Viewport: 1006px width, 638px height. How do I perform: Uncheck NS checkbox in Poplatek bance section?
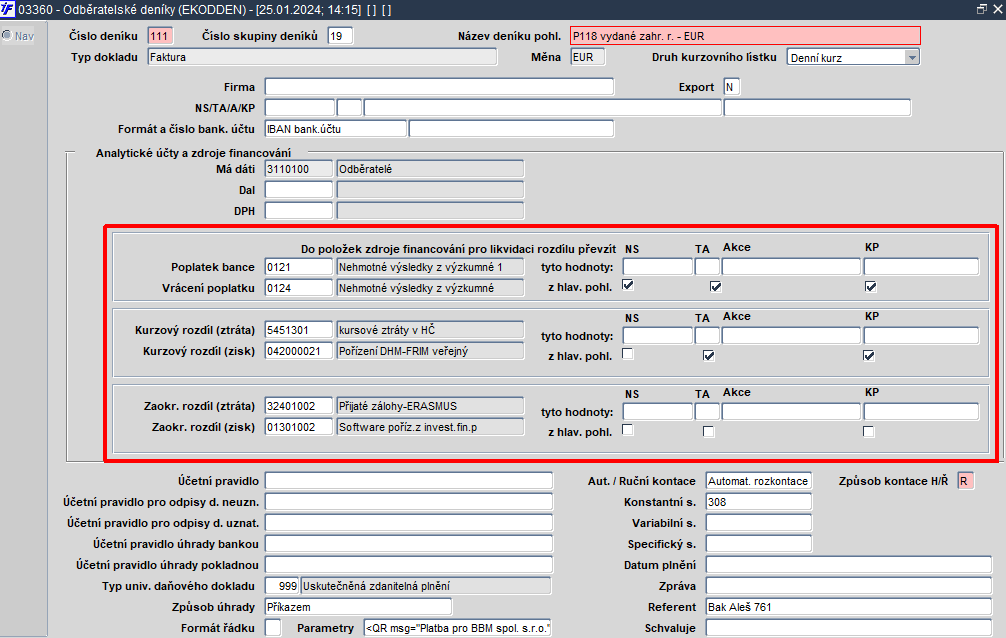point(628,285)
